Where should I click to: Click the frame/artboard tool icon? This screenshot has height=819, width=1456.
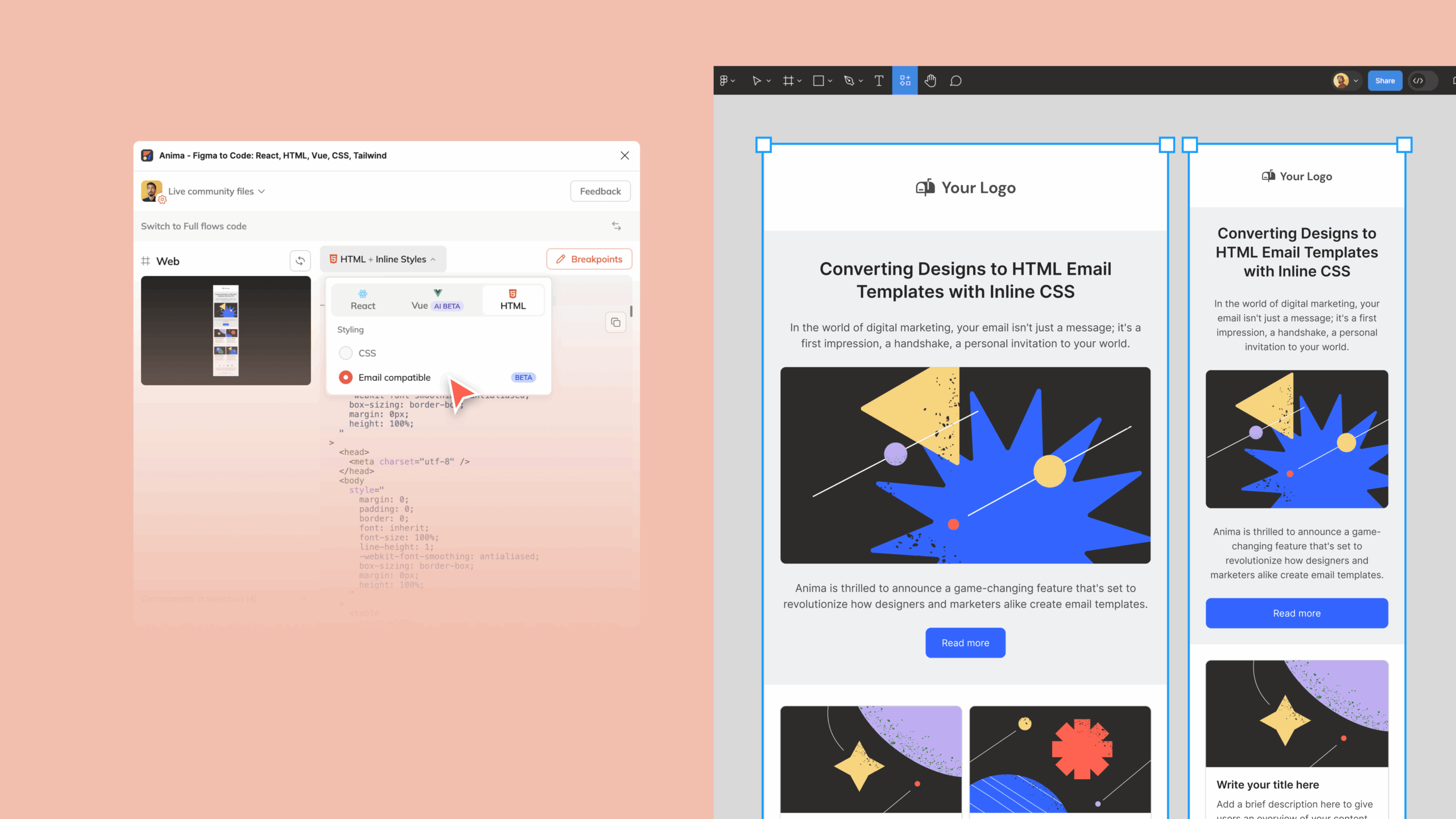[x=789, y=80]
